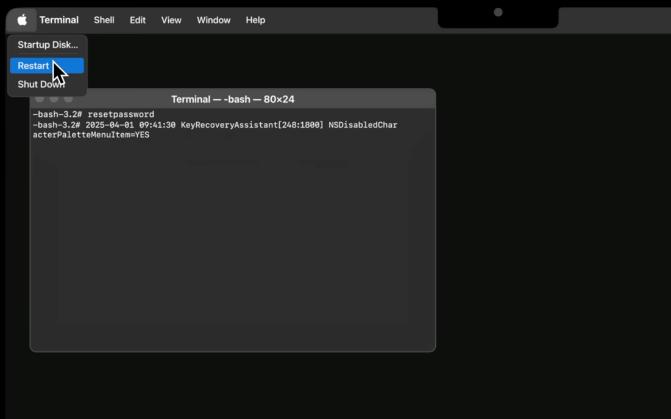The height and width of the screenshot is (419, 671).
Task: Choose Startup Disk… from Apple menu
Action: point(48,45)
